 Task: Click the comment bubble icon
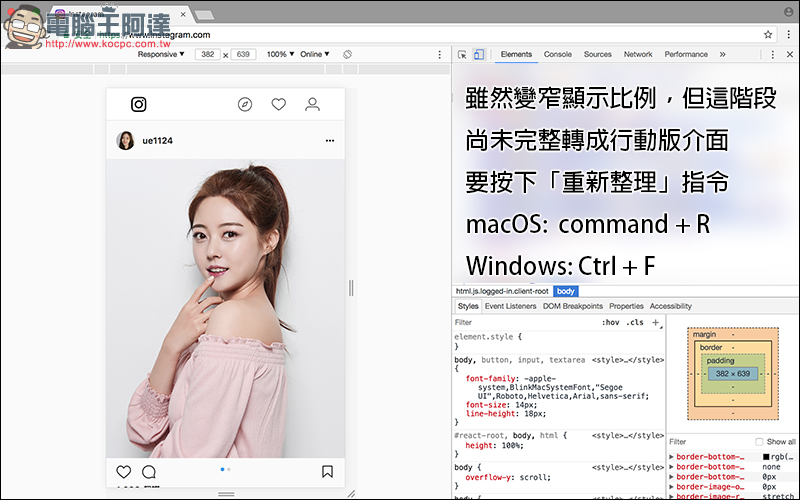[x=149, y=471]
